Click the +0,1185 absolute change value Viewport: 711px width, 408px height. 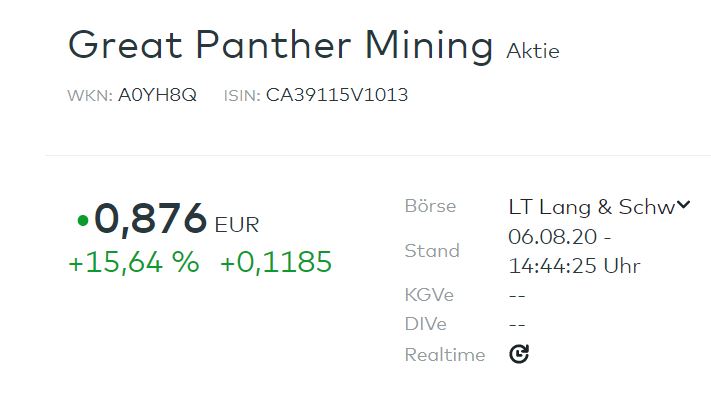pyautogui.click(x=276, y=263)
